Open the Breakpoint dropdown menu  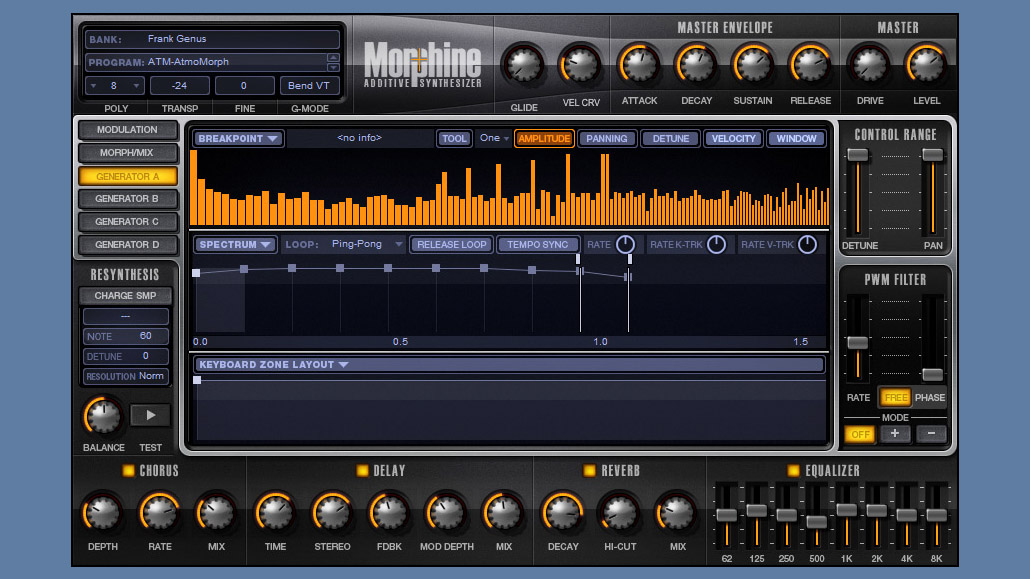[x=238, y=139]
